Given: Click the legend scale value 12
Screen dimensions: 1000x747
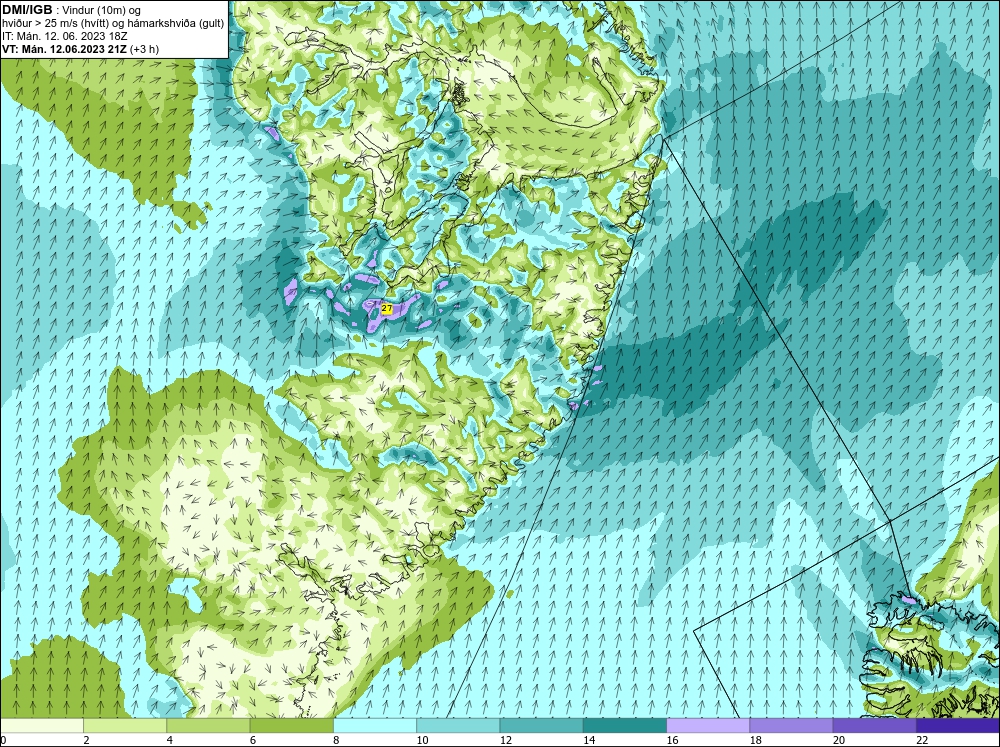Looking at the screenshot, I should (x=505, y=740).
